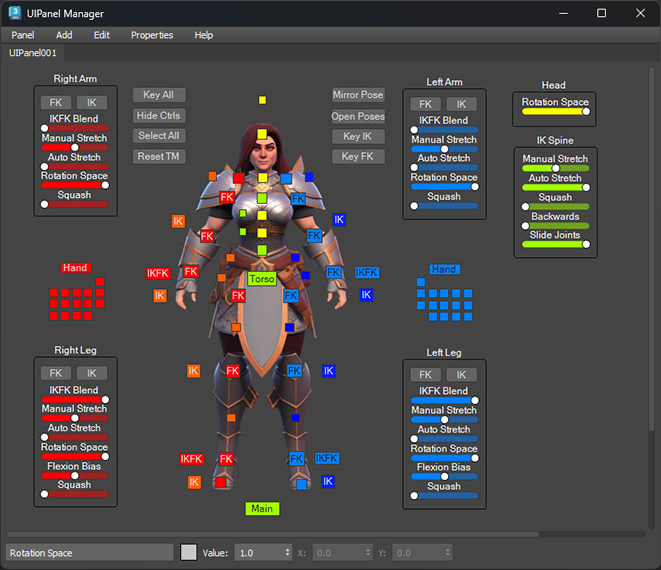The image size is (661, 570).
Task: Switch Right Leg to IK mode
Action: [92, 373]
